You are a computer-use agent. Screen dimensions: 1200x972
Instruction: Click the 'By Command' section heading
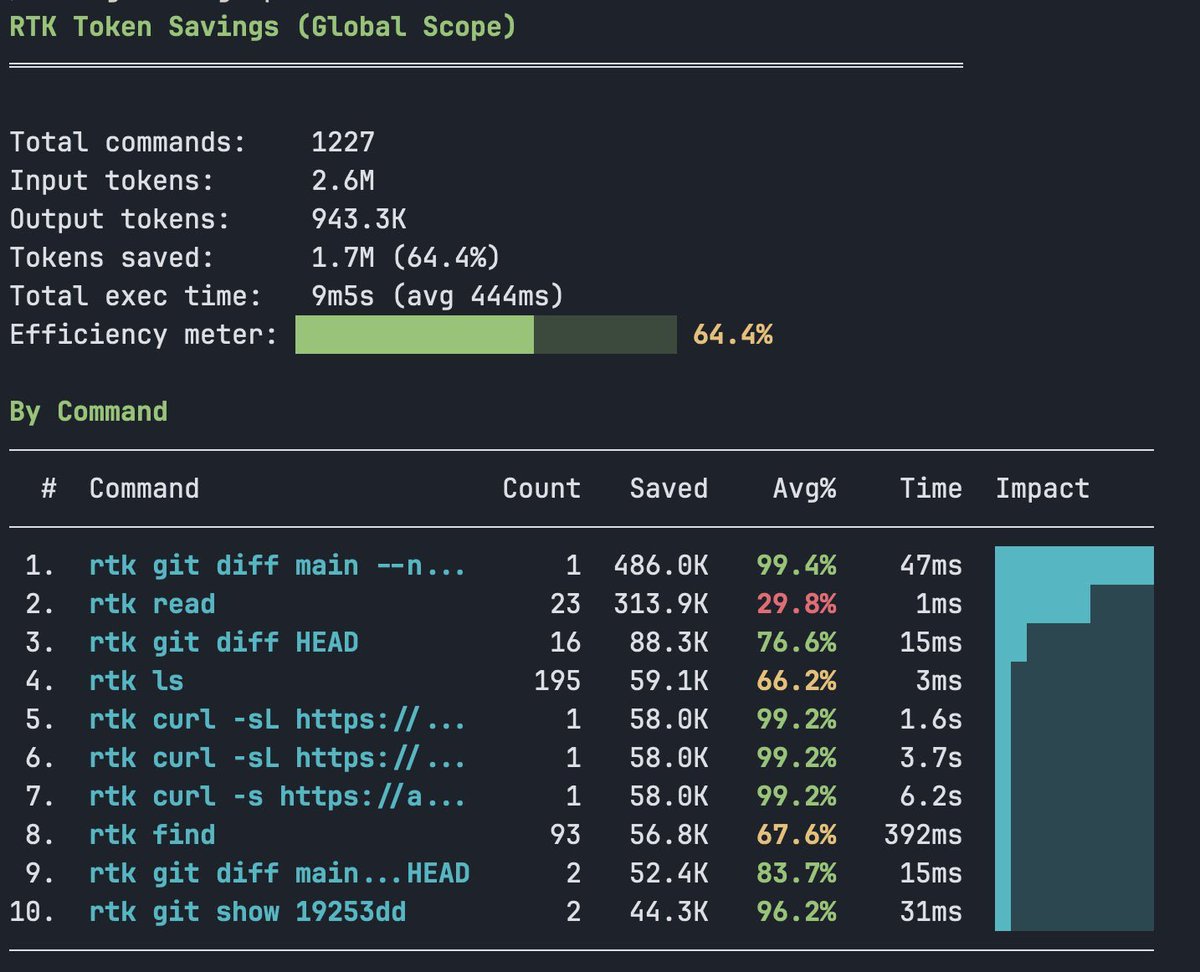88,412
